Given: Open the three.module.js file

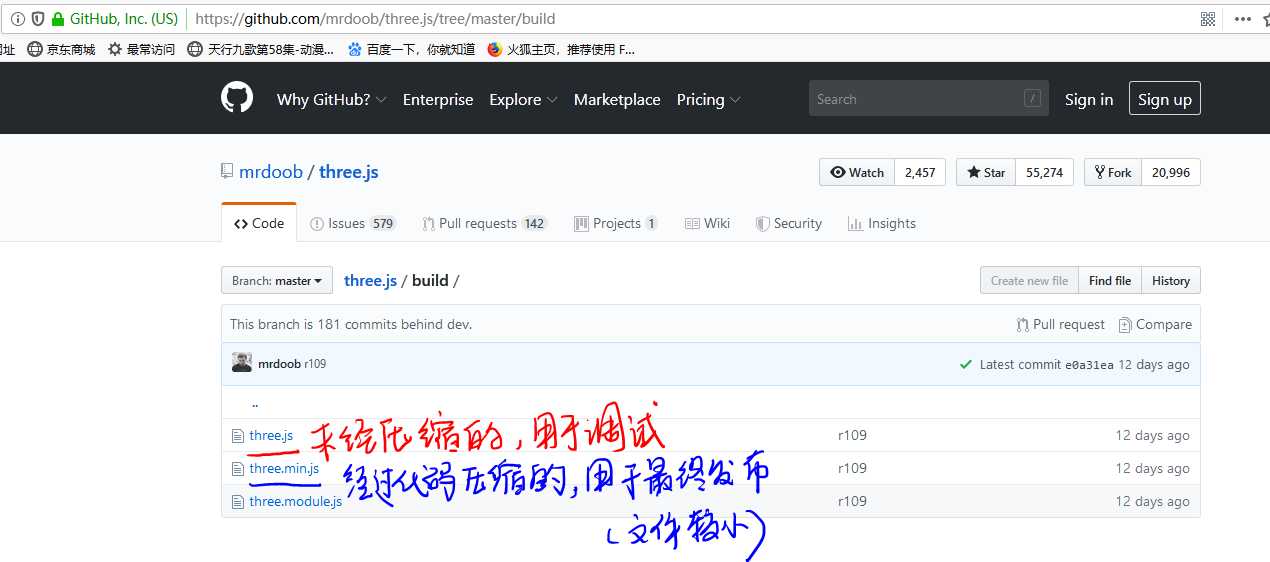Looking at the screenshot, I should (296, 501).
